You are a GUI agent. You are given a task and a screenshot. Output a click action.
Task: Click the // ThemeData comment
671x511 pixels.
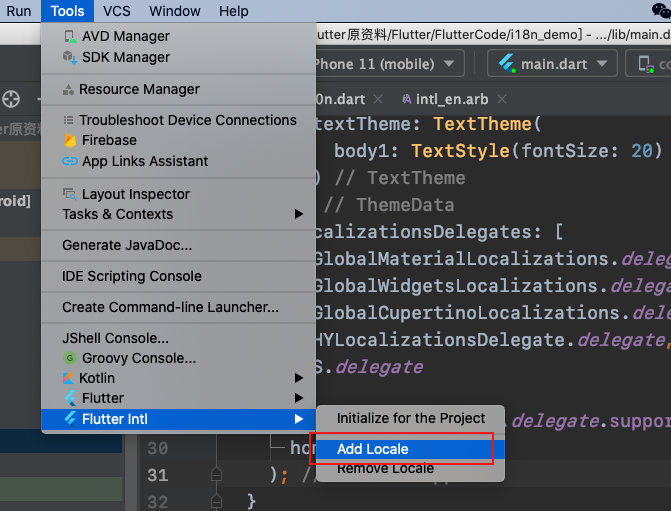click(389, 205)
